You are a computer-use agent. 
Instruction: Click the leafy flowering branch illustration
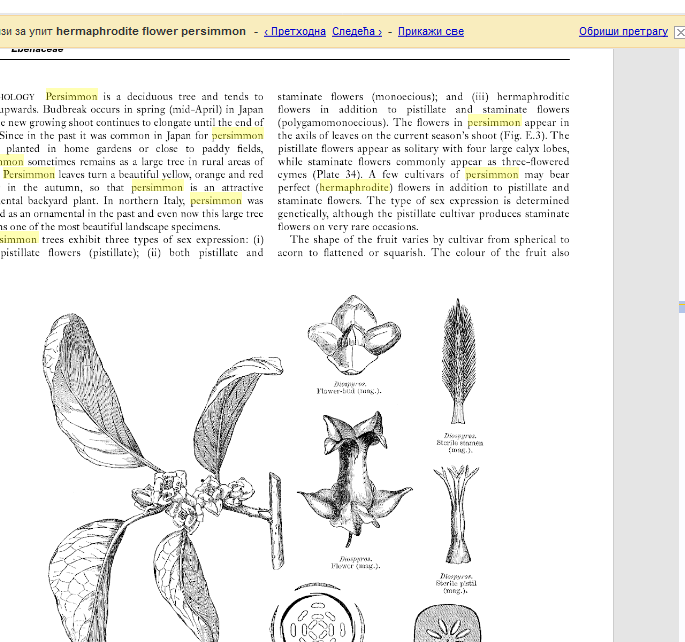click(164, 478)
